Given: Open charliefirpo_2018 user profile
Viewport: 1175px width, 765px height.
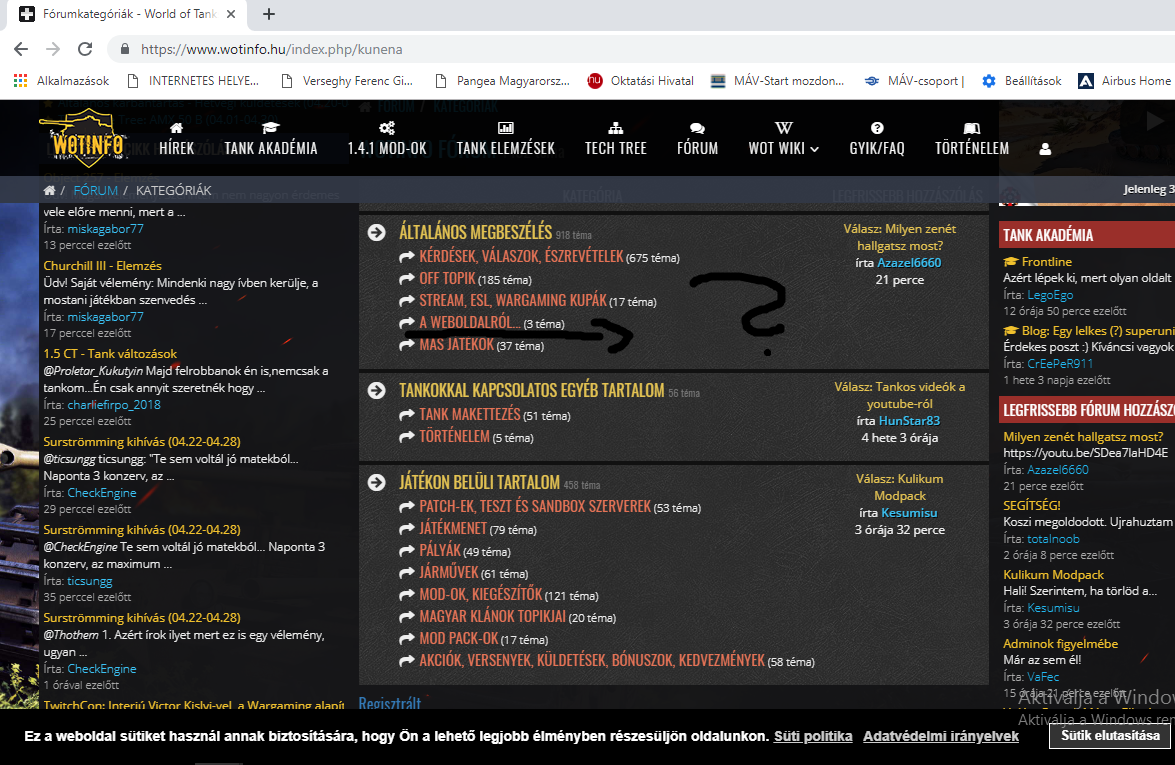Looking at the screenshot, I should click(114, 405).
